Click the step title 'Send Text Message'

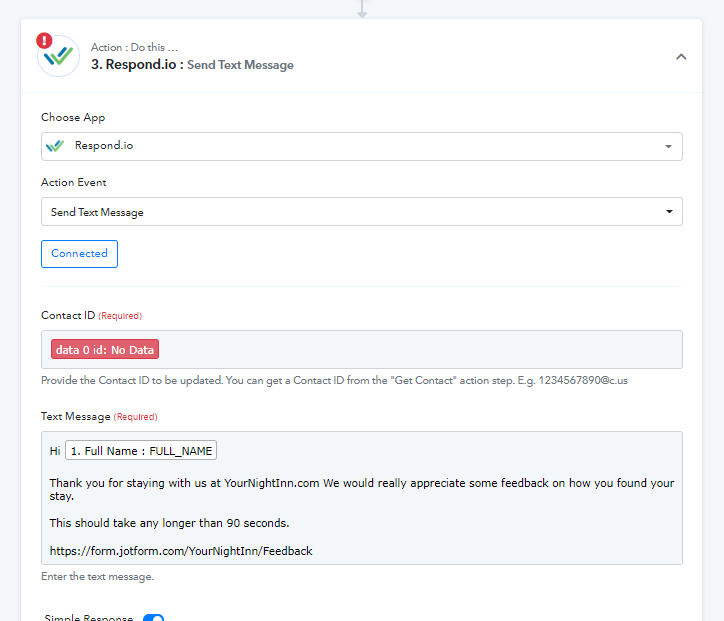240,65
